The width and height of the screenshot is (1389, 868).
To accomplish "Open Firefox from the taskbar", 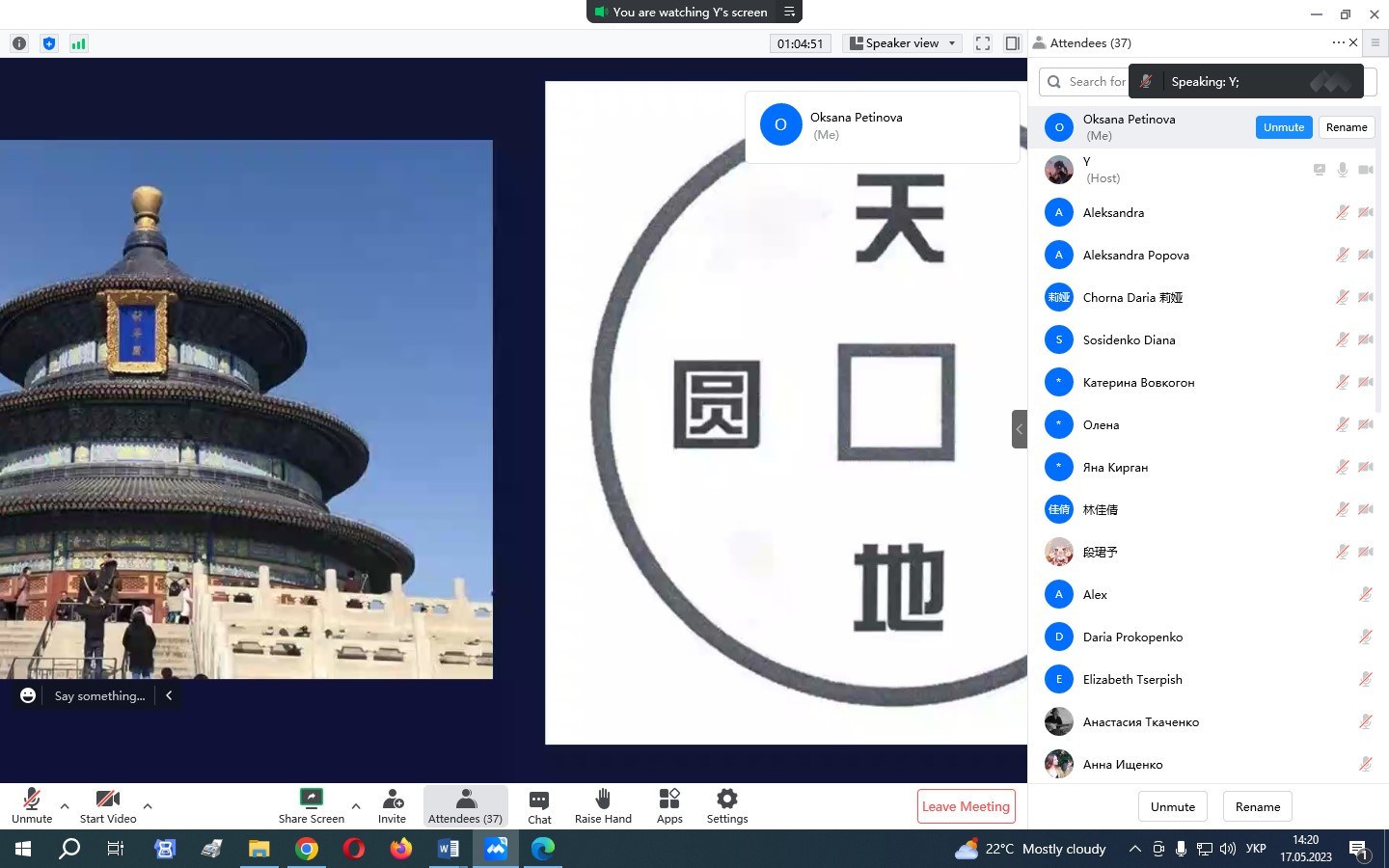I will coord(401,849).
